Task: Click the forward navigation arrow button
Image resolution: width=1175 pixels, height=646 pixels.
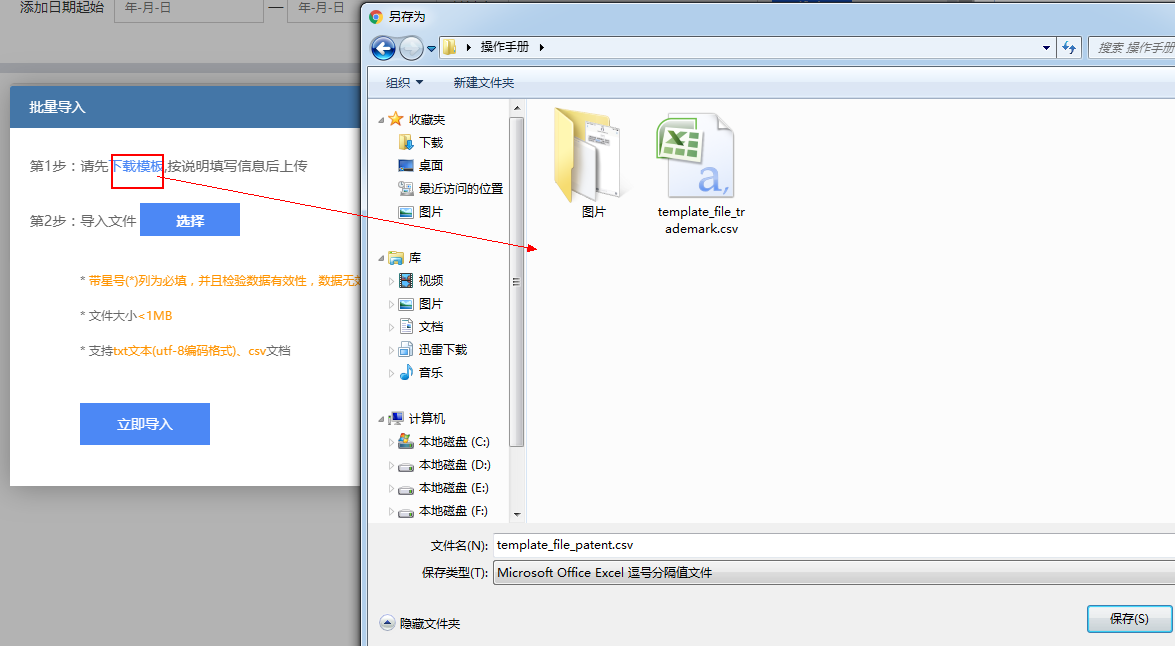Action: click(x=410, y=48)
